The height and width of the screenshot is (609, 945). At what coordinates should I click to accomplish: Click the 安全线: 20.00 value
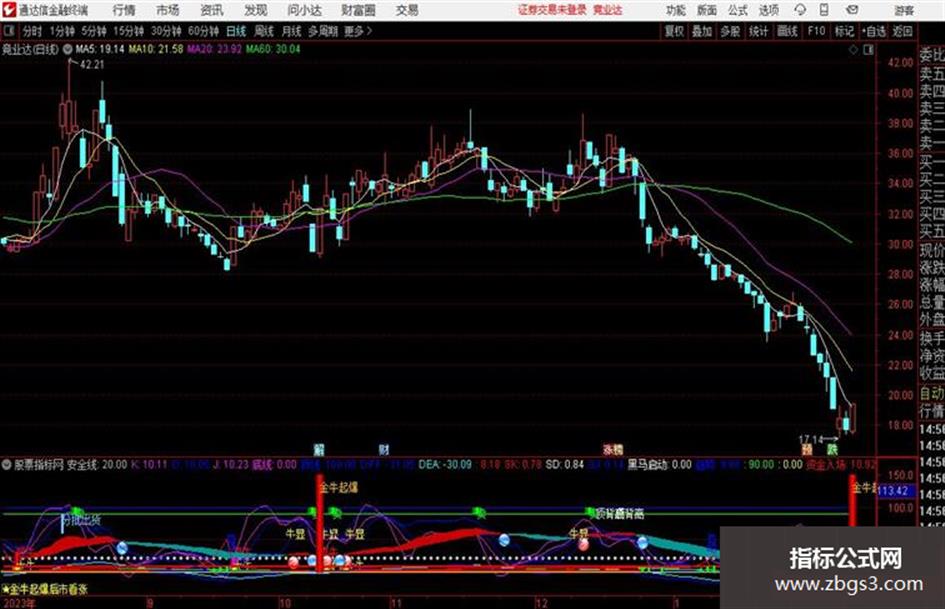click(x=96, y=465)
